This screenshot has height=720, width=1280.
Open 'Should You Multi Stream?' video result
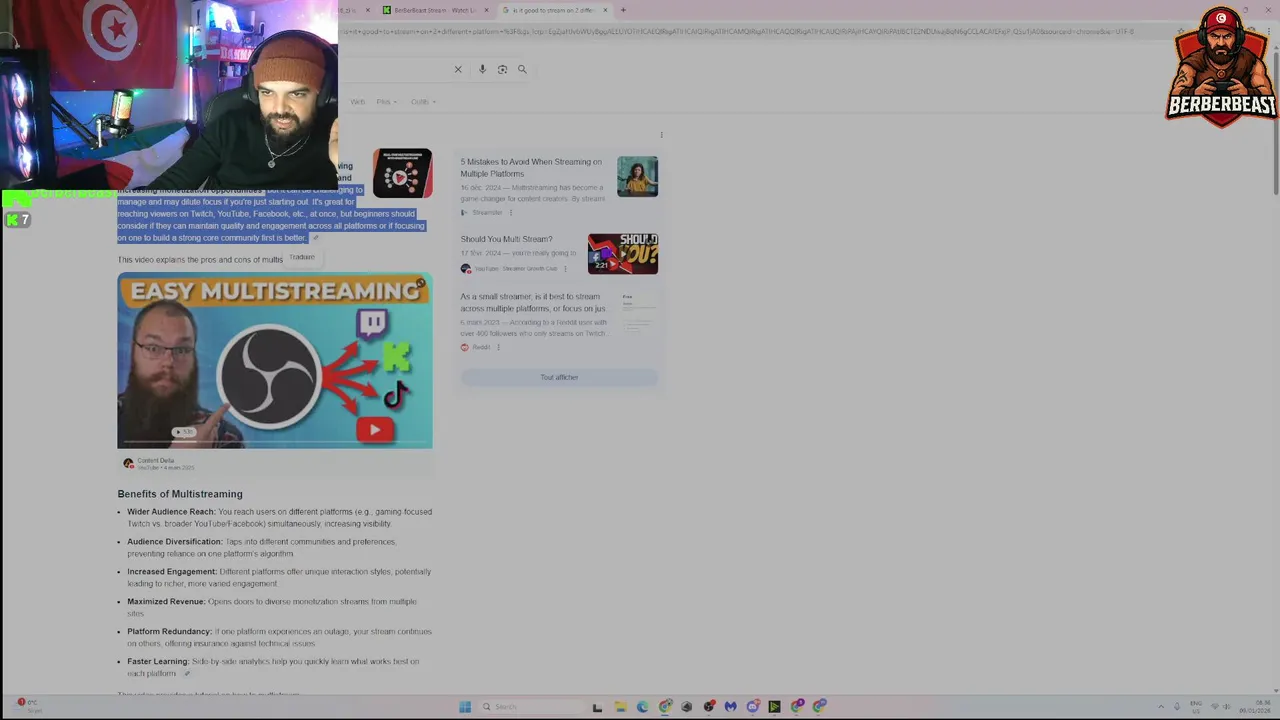click(506, 239)
